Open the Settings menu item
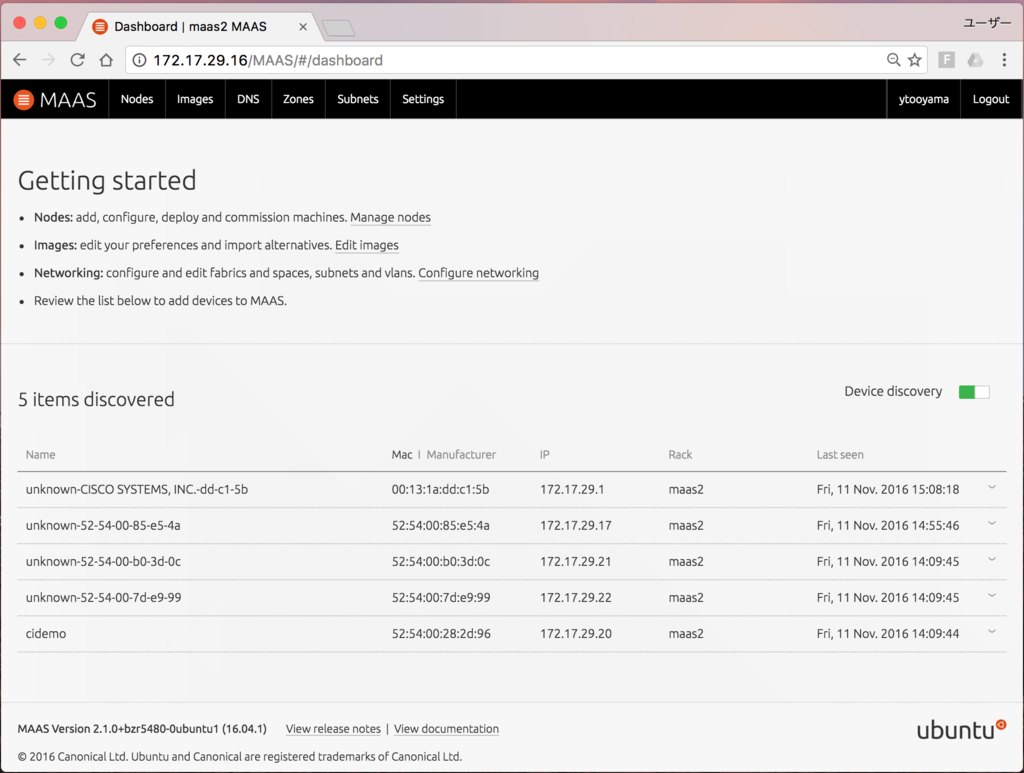Viewport: 1024px width, 773px height. pos(423,99)
